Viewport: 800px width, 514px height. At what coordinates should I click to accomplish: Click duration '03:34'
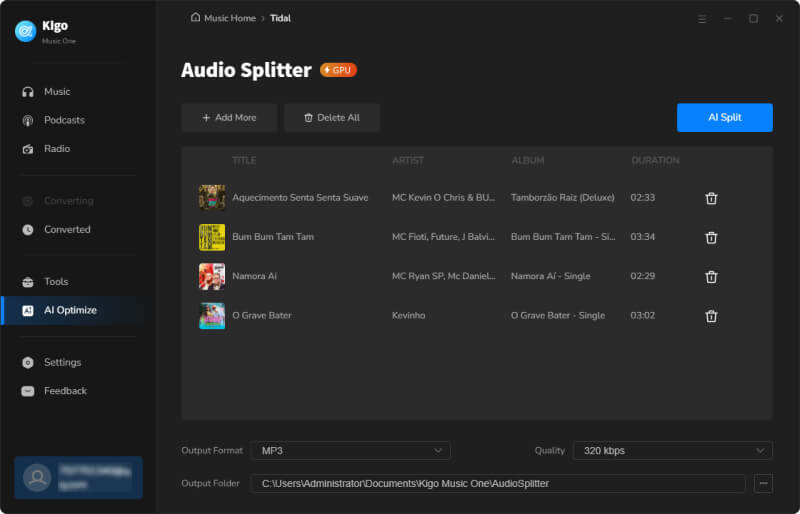coord(642,237)
